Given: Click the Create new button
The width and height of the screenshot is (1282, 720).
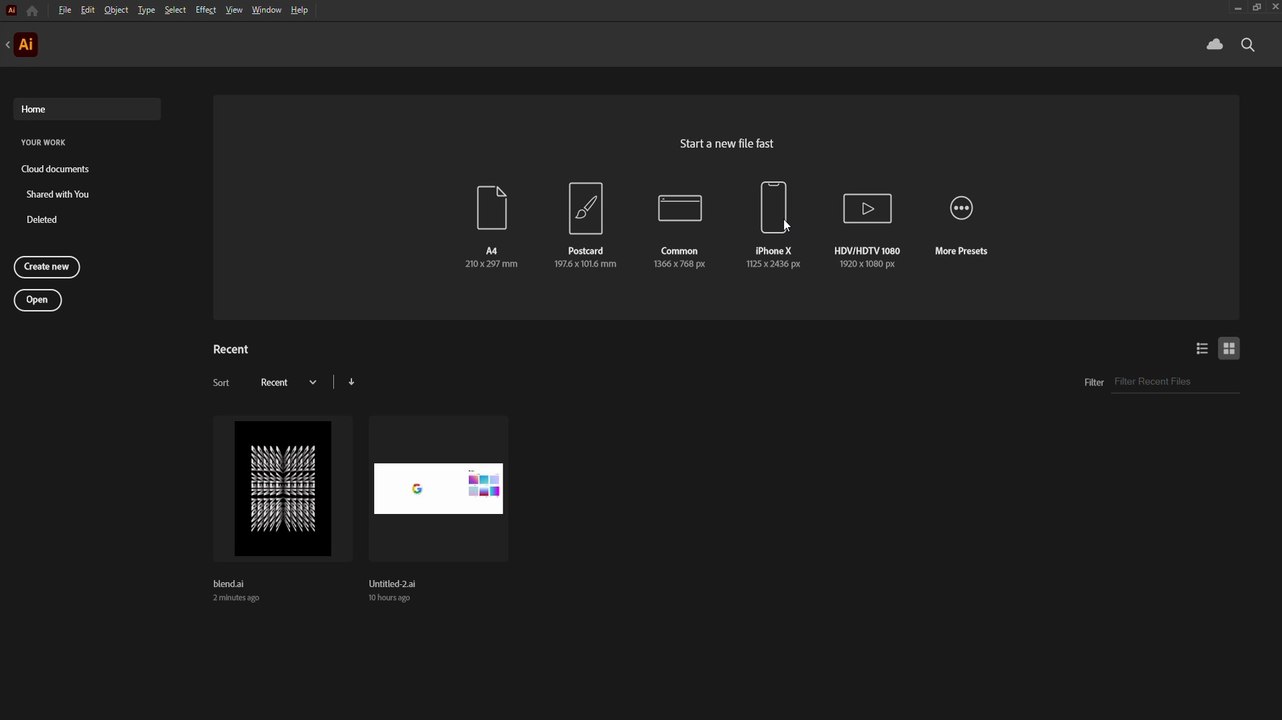Looking at the screenshot, I should coord(47,267).
